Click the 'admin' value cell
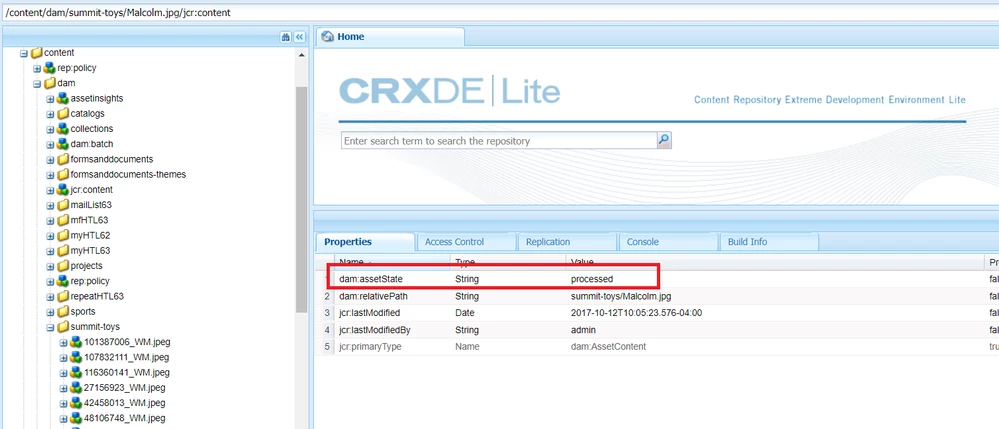The width and height of the screenshot is (999, 429). pos(584,330)
